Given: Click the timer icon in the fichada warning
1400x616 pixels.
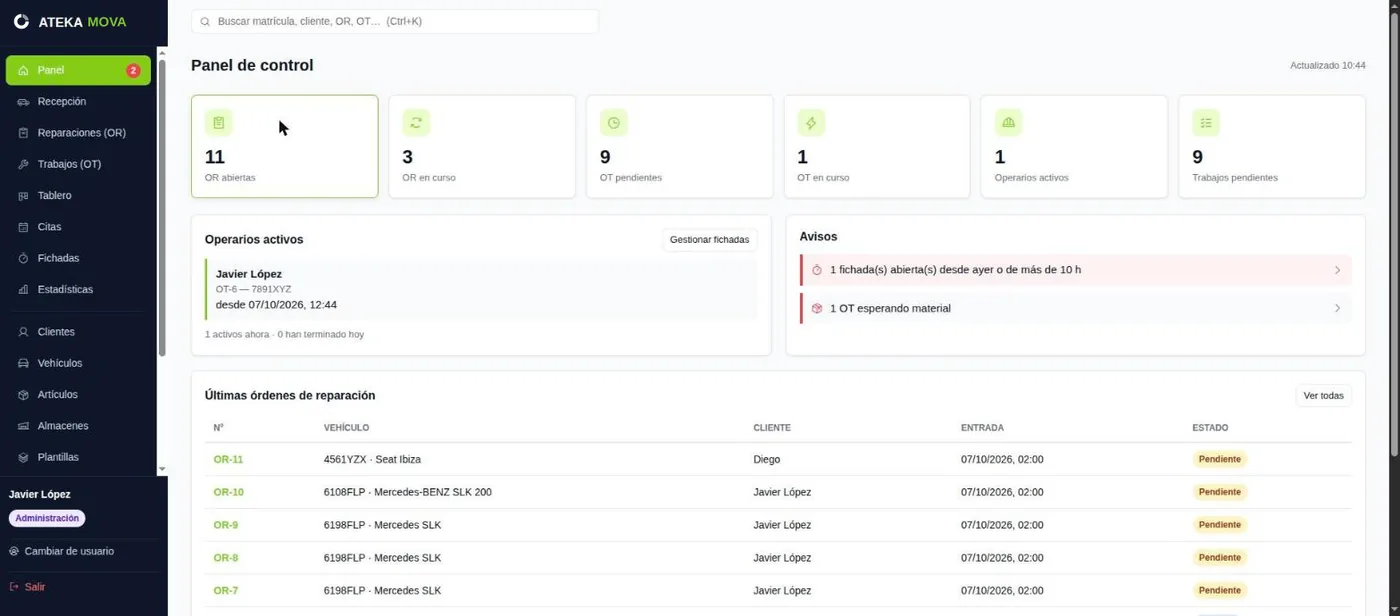Looking at the screenshot, I should (x=817, y=270).
